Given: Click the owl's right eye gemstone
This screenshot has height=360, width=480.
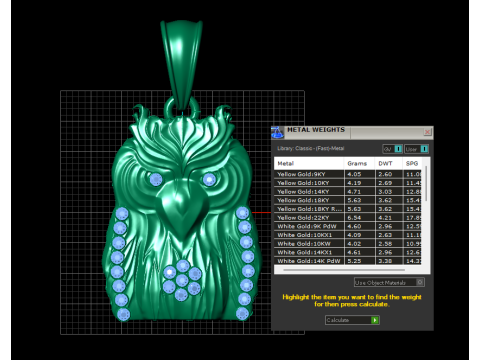Looking at the screenshot, I should [209, 180].
